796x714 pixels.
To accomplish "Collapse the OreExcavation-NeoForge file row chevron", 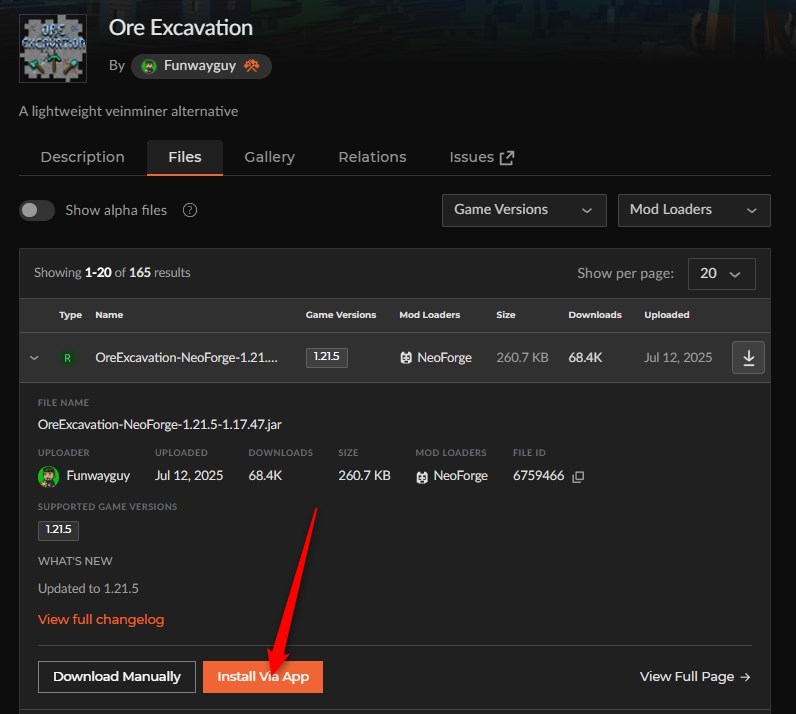I will (34, 358).
